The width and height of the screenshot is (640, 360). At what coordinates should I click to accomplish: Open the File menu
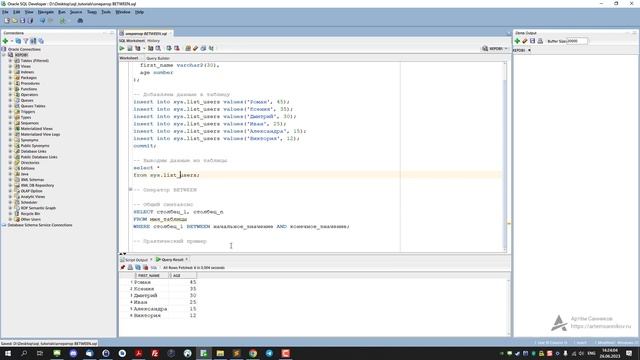(x=5, y=12)
